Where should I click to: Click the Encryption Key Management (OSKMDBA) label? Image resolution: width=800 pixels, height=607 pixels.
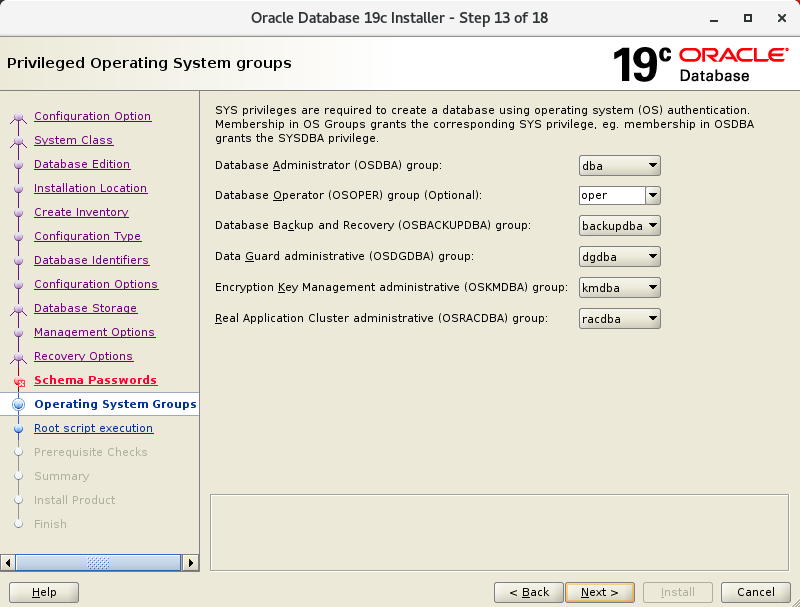point(391,287)
